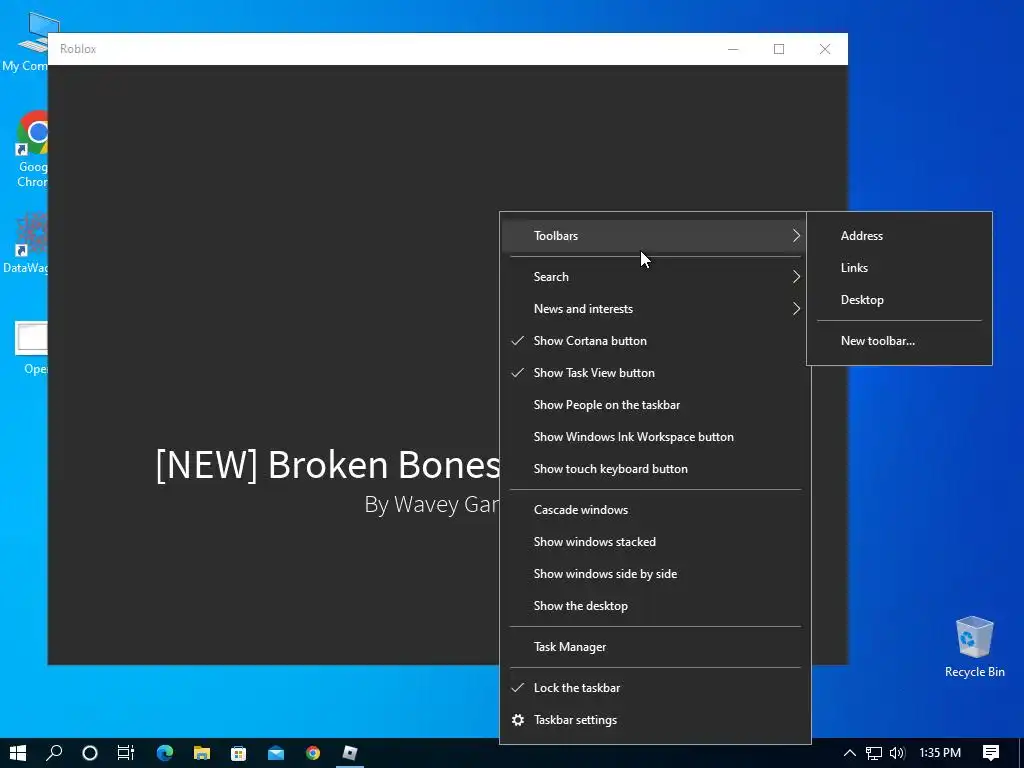Select the Recycle Bin desktop icon
Image resolution: width=1024 pixels, height=768 pixels.
(x=974, y=647)
